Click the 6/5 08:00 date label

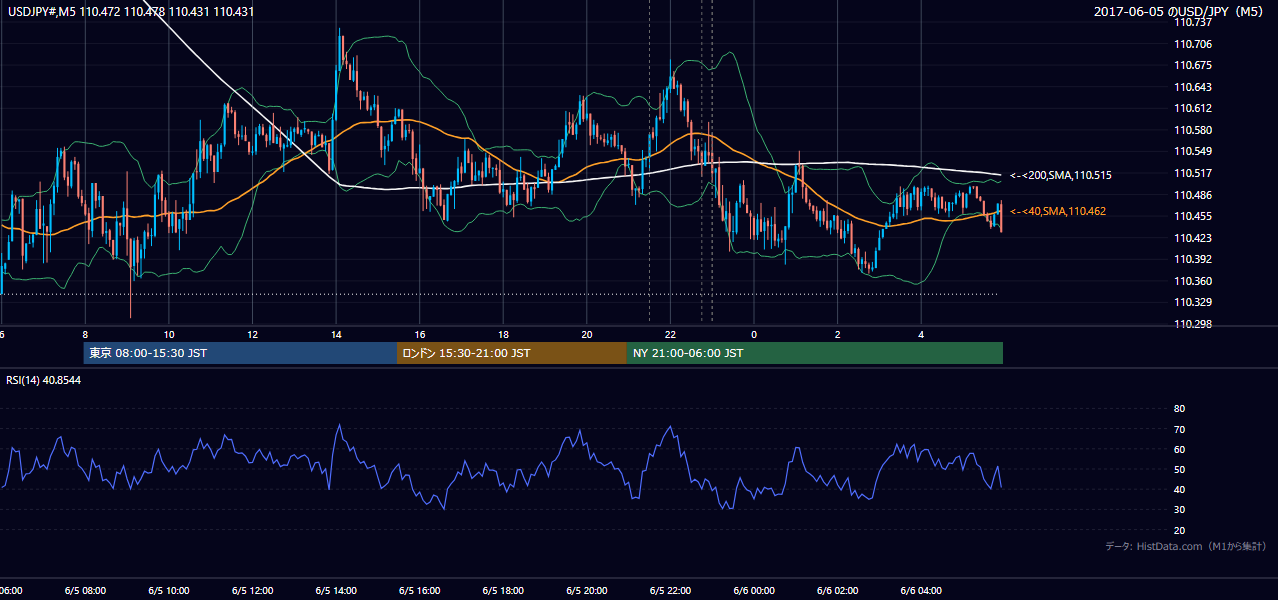tap(85, 591)
